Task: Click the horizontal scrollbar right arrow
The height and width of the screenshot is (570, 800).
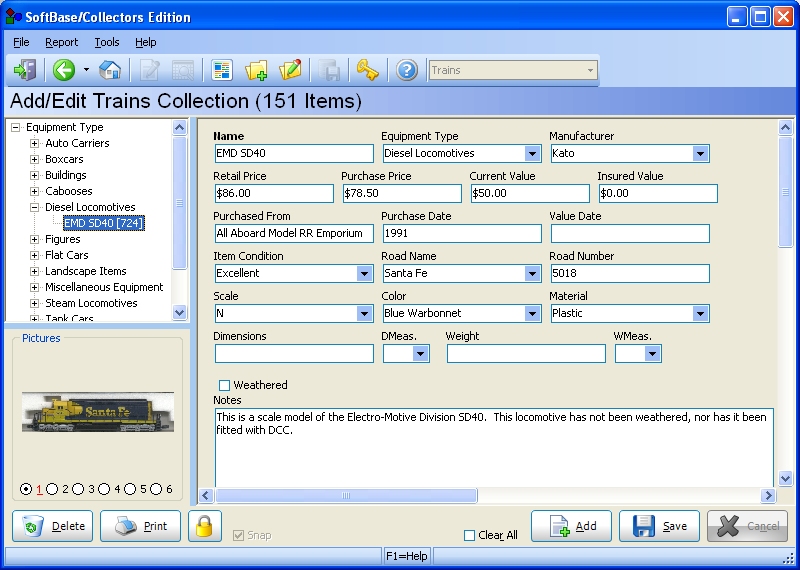Action: [768, 495]
